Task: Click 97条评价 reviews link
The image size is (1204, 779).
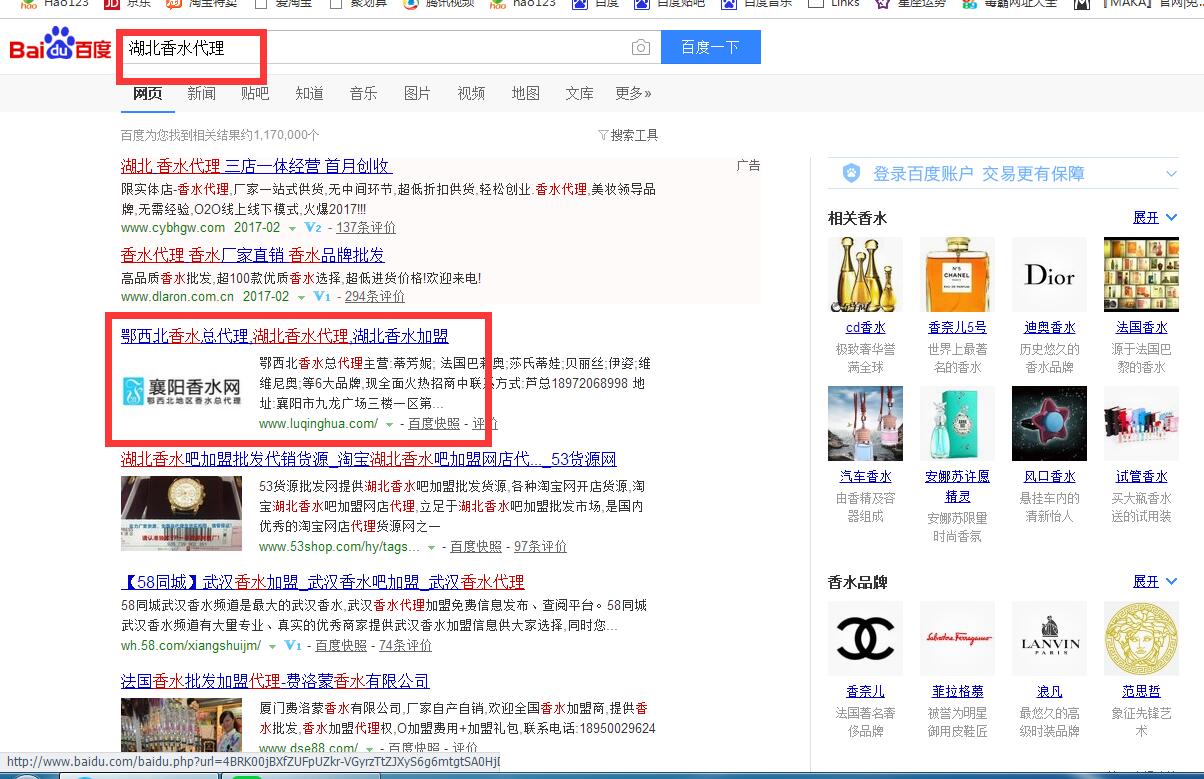Action: tap(540, 547)
